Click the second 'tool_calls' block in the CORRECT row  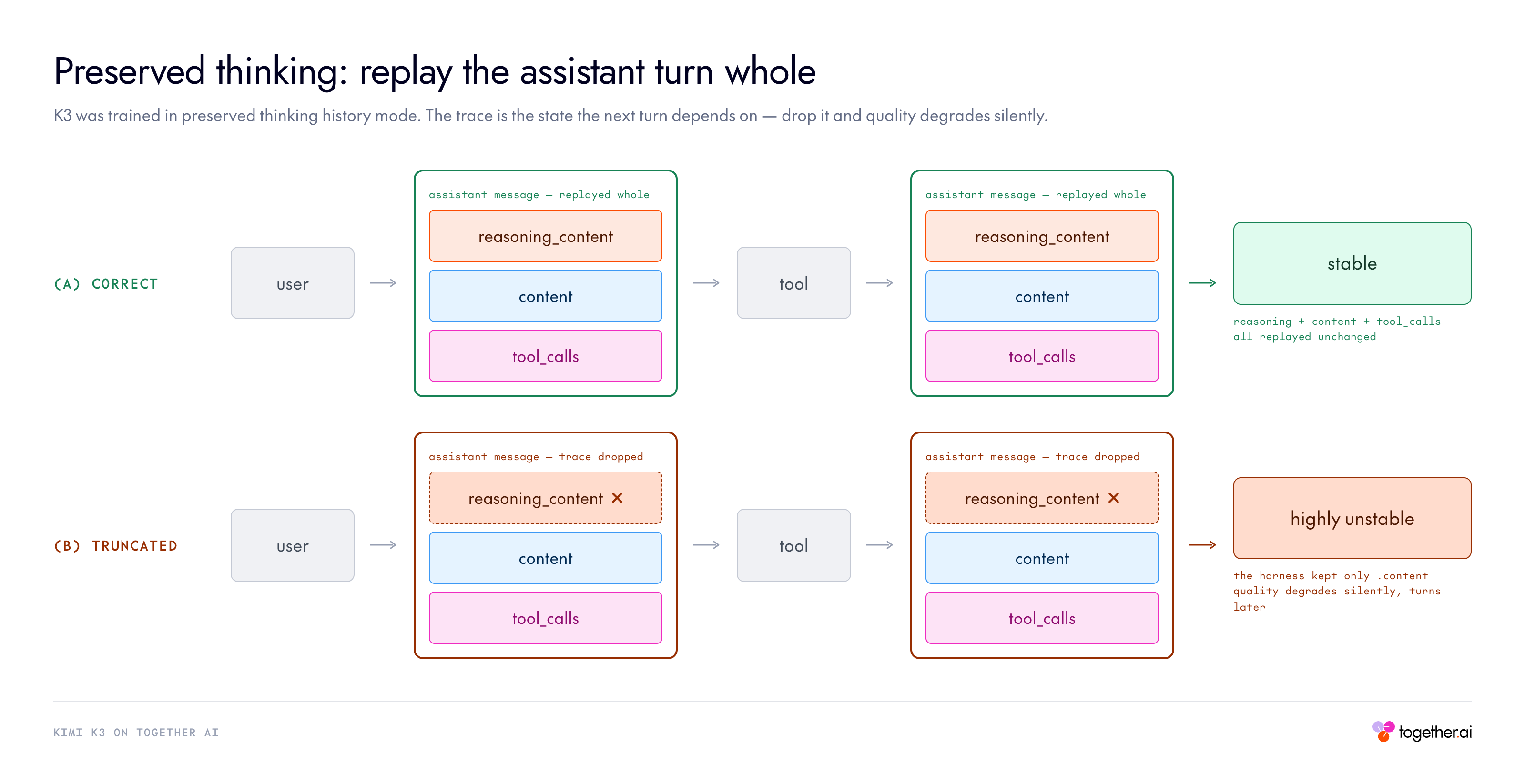[1042, 356]
